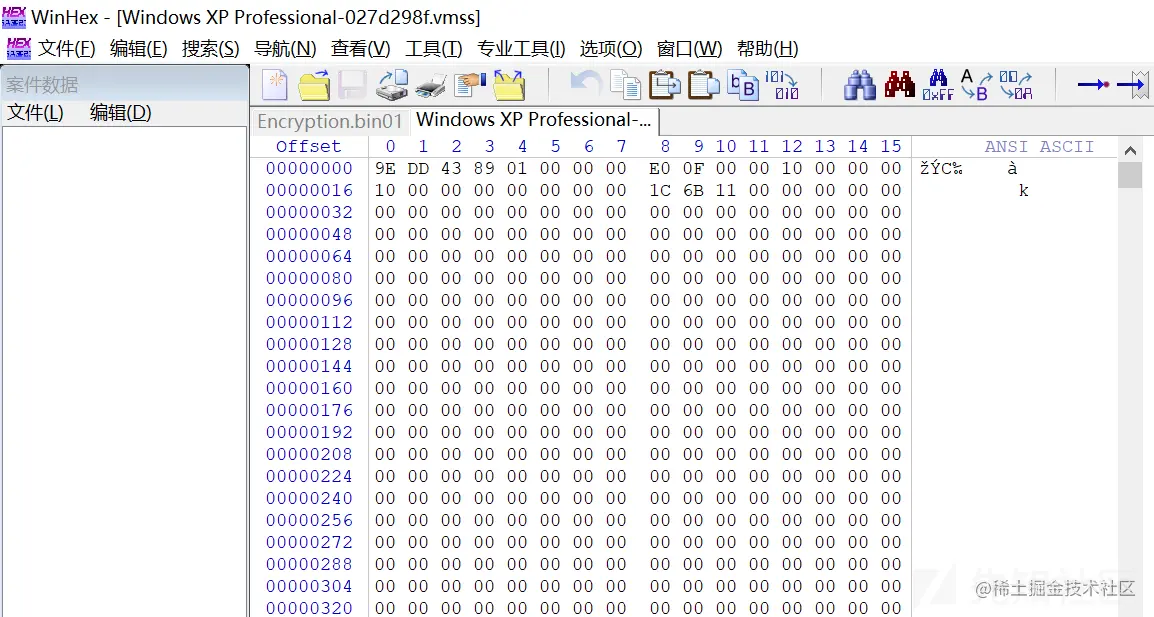Click the Print icon
This screenshot has width=1154, height=617.
click(x=431, y=85)
